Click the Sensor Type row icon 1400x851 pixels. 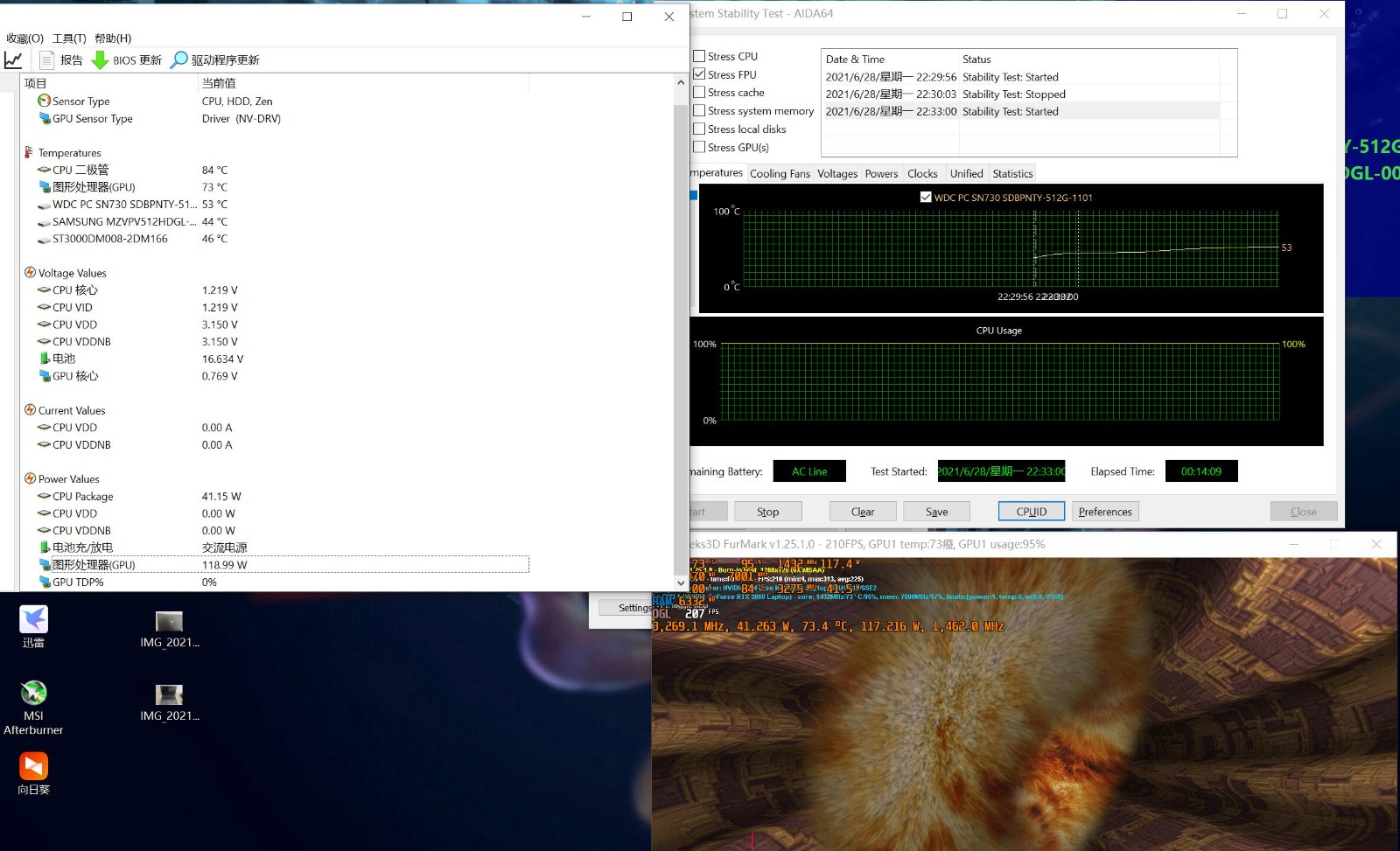44,101
